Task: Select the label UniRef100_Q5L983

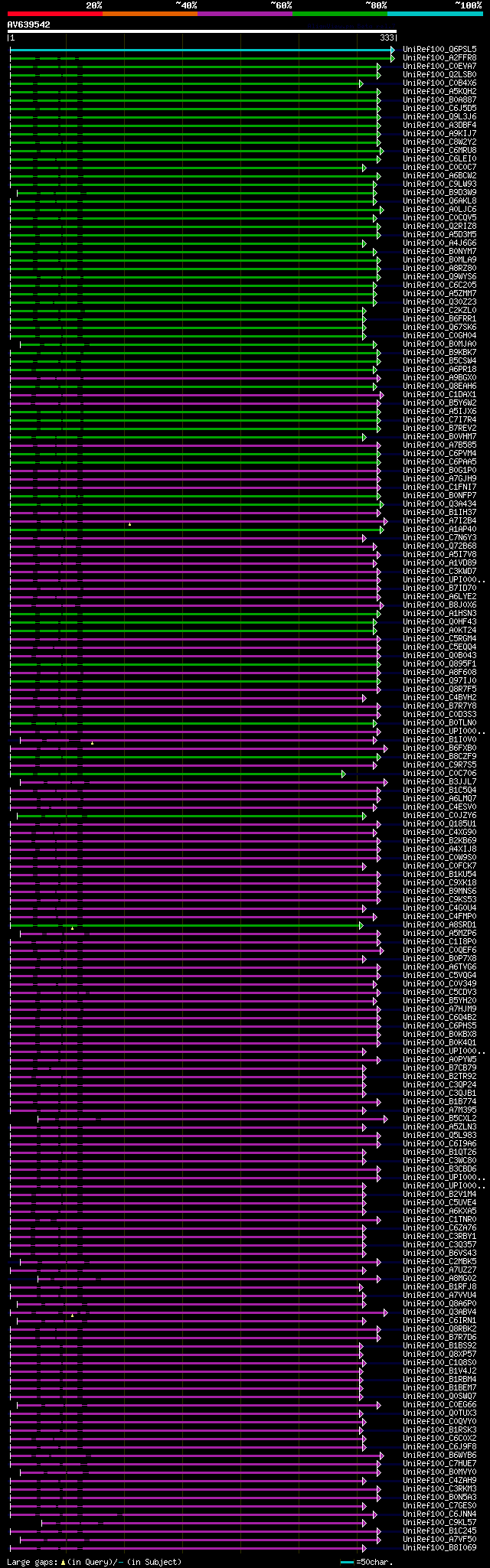Action: (439, 1136)
